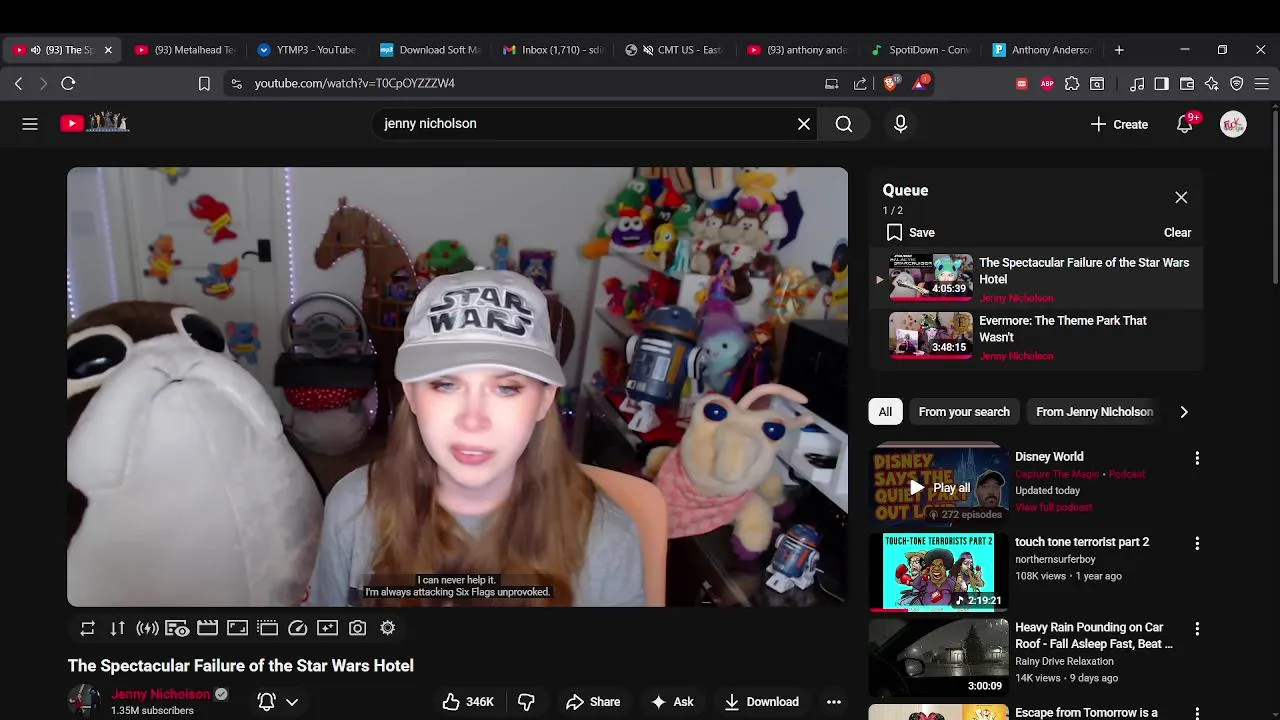Image resolution: width=1280 pixels, height=720 pixels.
Task: Open the browser extensions puzzle icon
Action: click(x=1072, y=84)
